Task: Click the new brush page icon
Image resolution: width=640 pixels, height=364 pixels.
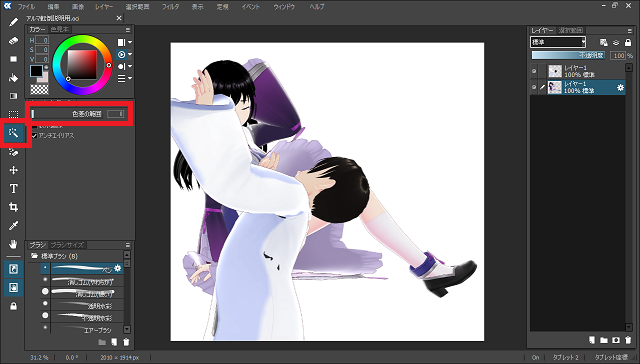Action: point(114,342)
